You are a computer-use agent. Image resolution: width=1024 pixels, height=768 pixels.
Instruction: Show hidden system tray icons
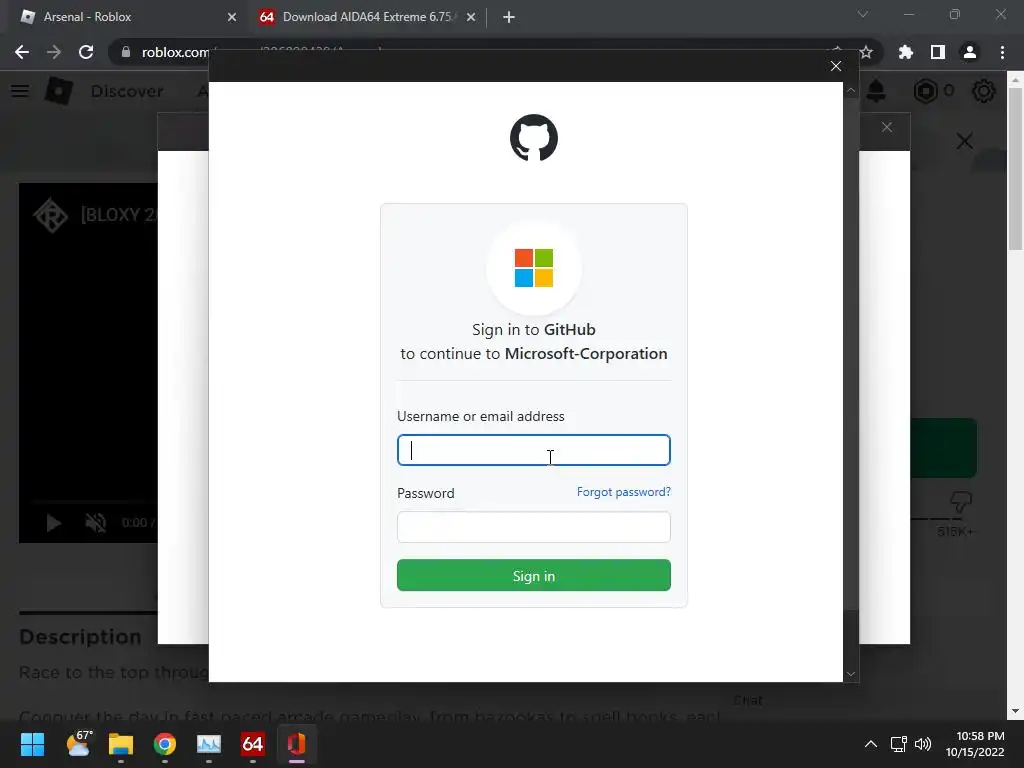pos(871,744)
